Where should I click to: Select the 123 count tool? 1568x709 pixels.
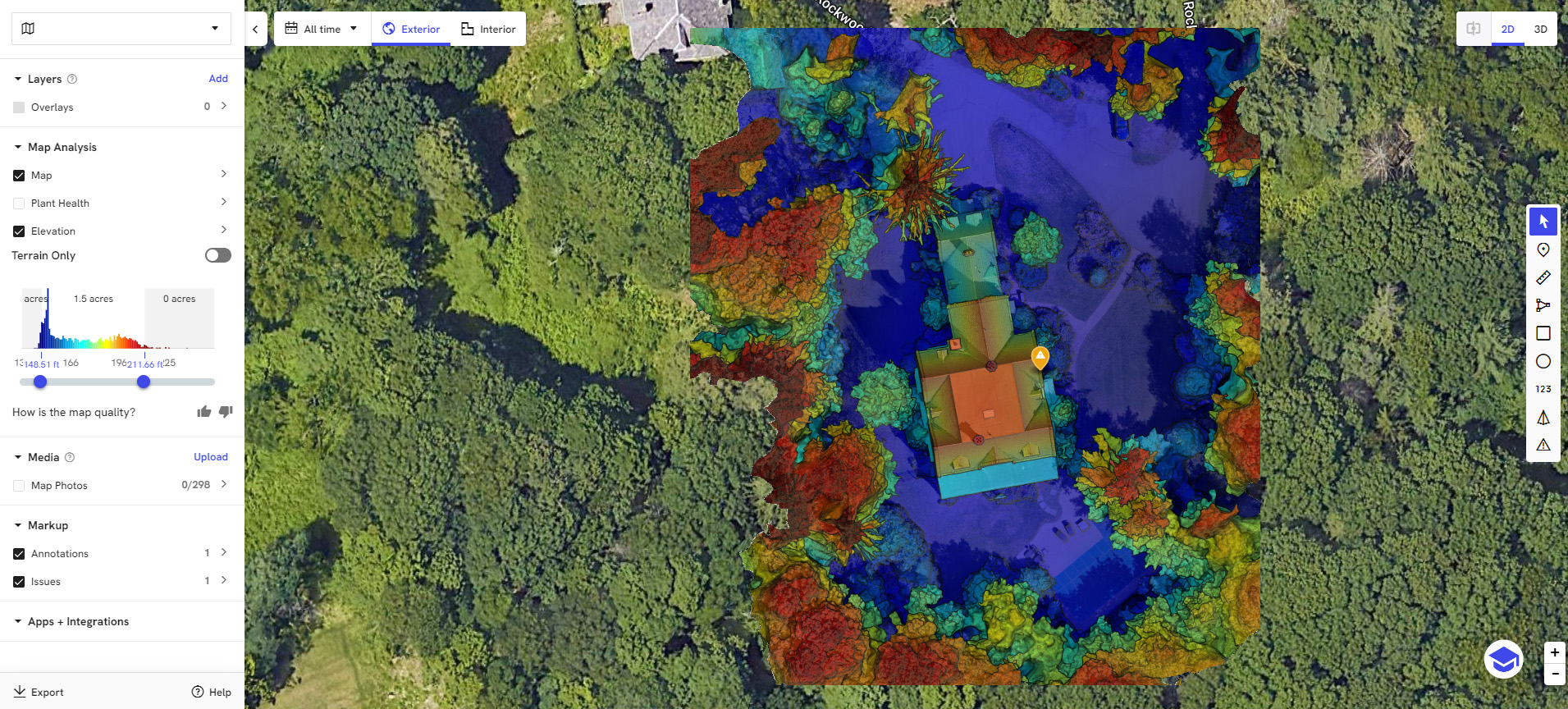(x=1543, y=389)
